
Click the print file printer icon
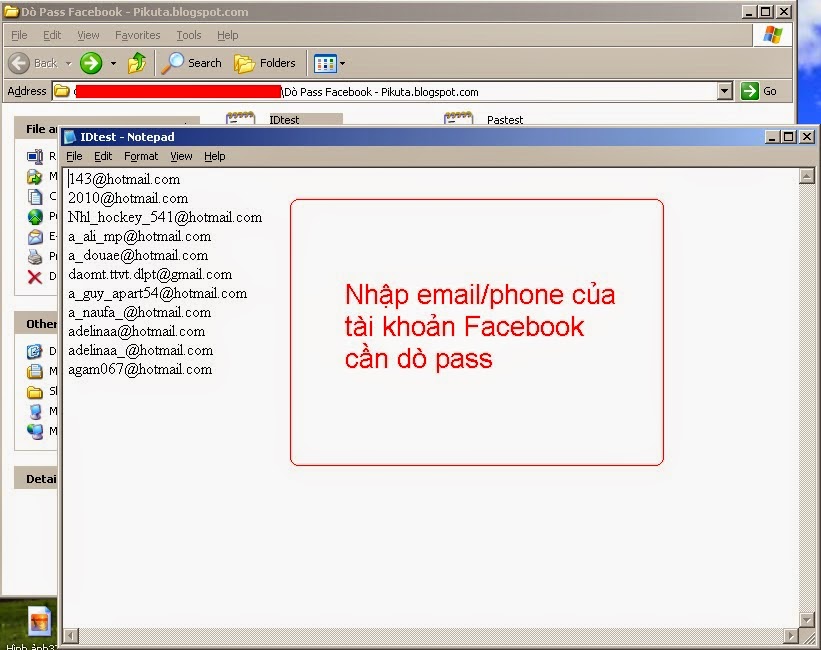pyautogui.click(x=35, y=257)
